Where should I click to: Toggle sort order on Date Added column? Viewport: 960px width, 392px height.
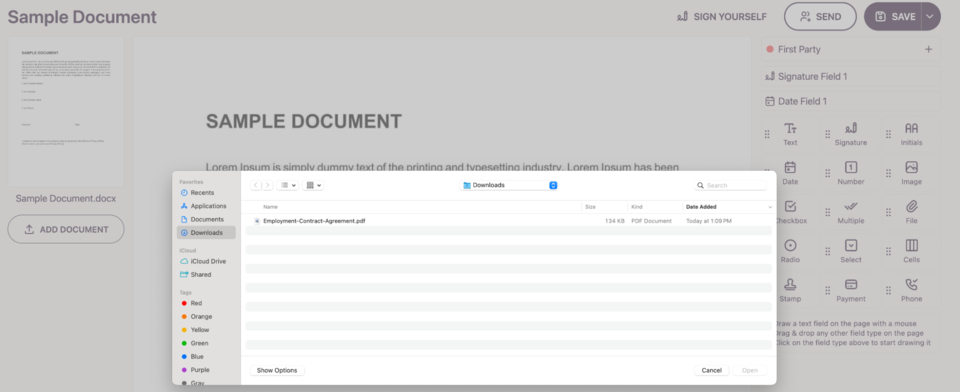click(726, 207)
